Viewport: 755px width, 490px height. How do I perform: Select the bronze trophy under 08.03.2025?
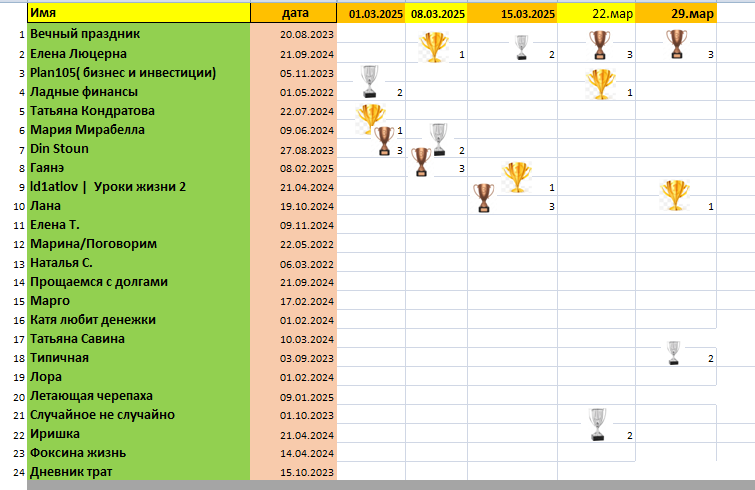pos(421,162)
